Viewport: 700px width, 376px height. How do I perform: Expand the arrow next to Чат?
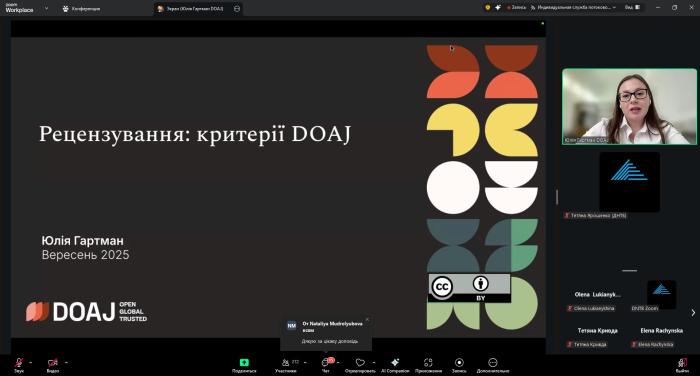click(338, 362)
